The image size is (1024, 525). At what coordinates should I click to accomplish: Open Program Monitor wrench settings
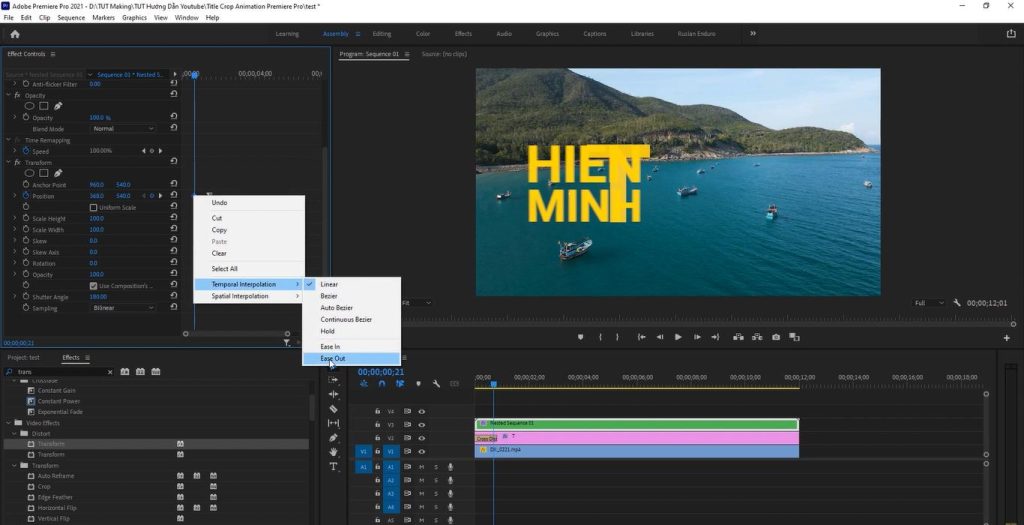click(x=957, y=303)
